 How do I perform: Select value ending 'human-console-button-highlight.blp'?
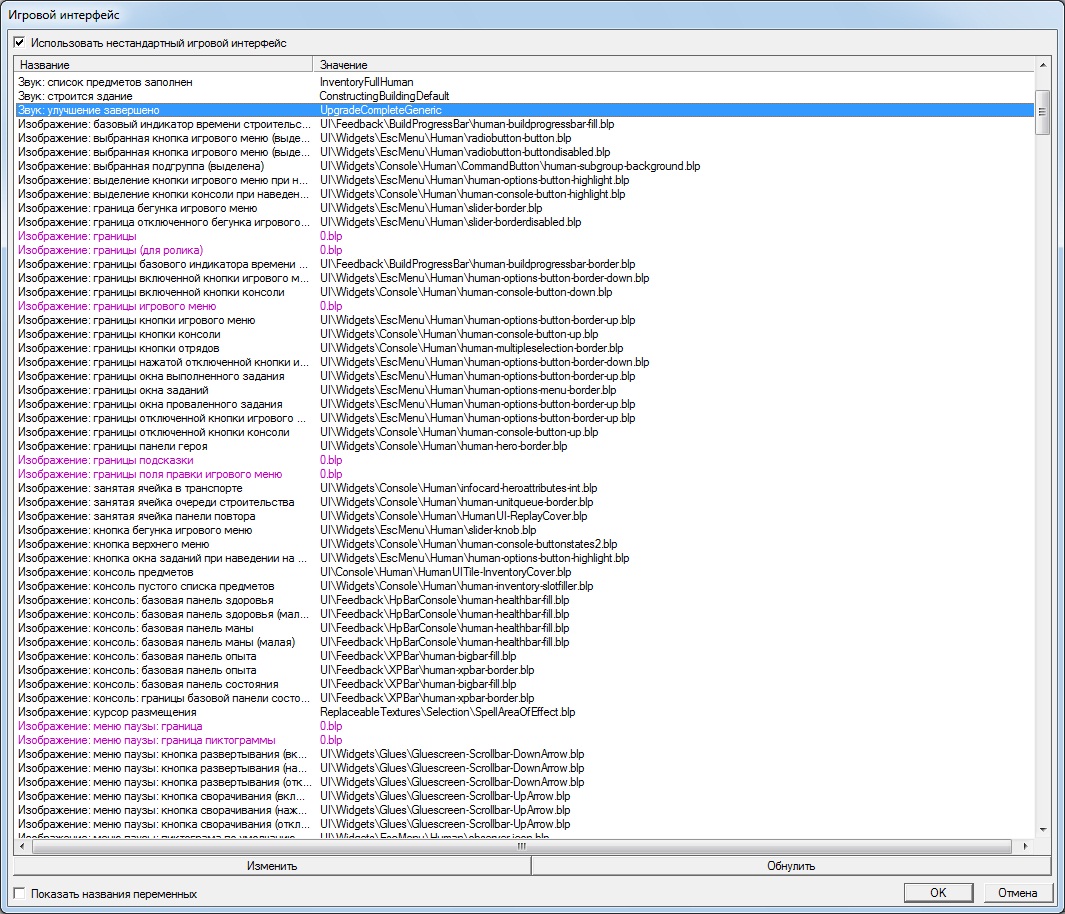point(473,194)
